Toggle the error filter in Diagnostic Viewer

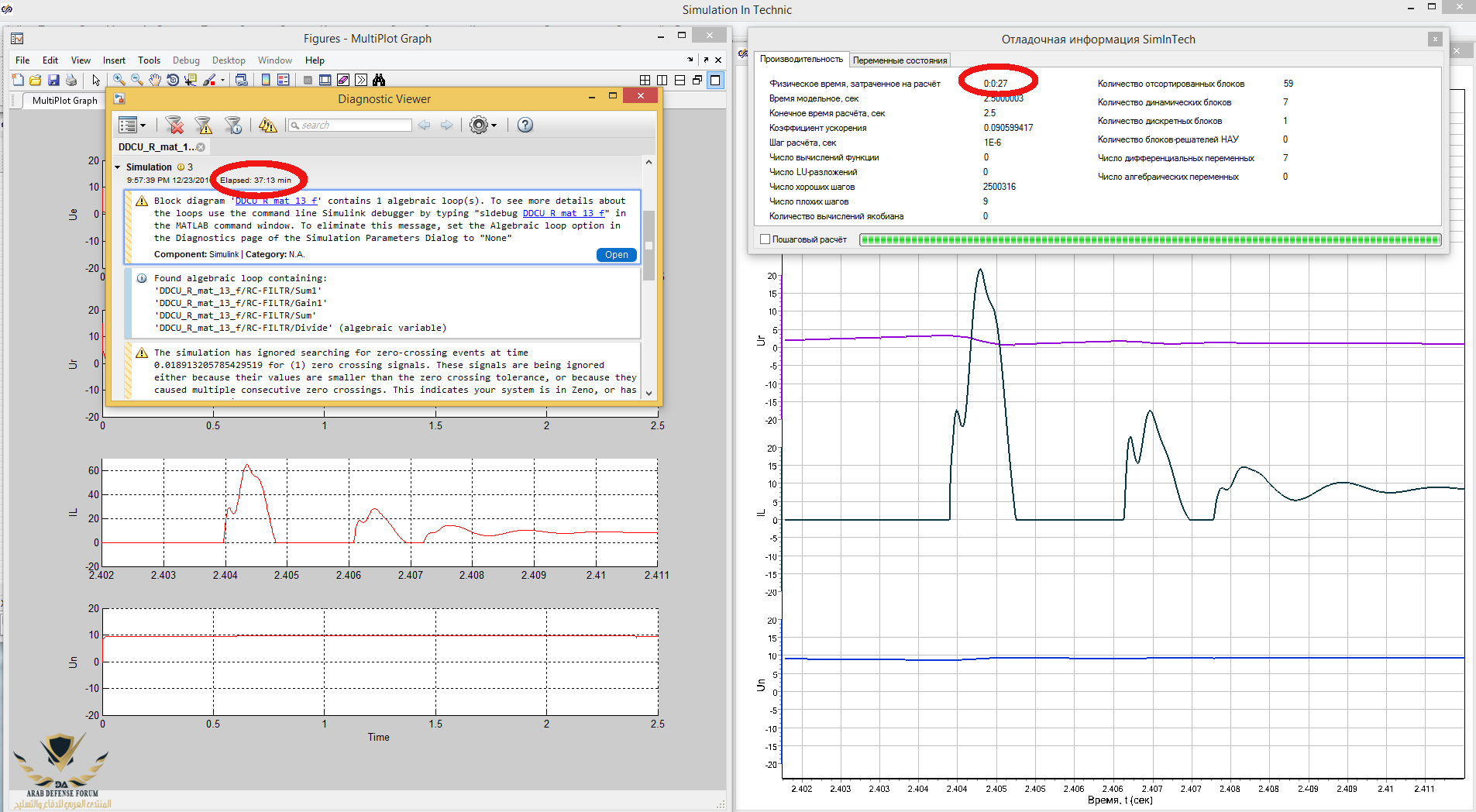[x=175, y=125]
